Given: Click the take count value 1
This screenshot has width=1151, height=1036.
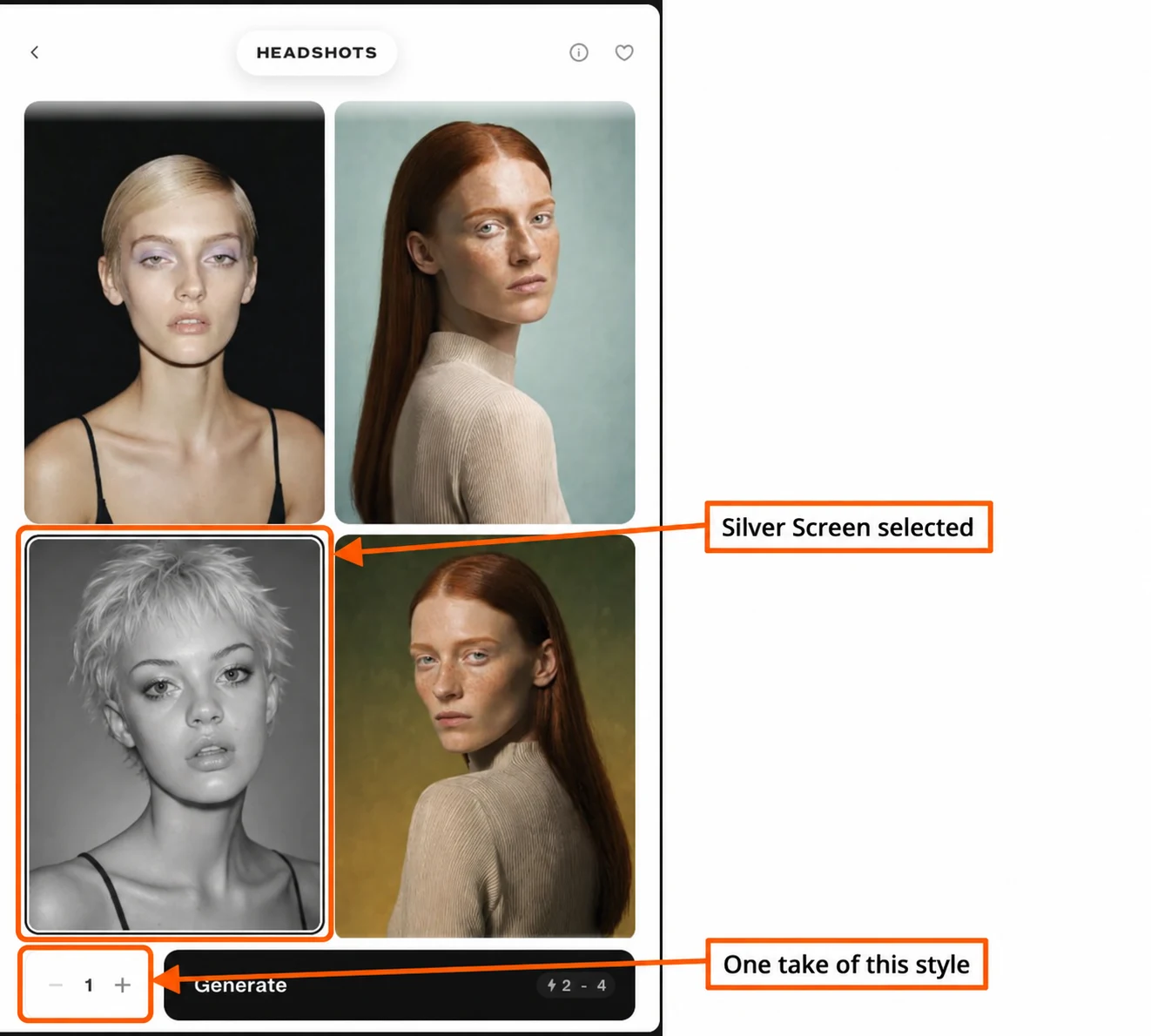Looking at the screenshot, I should [x=89, y=986].
